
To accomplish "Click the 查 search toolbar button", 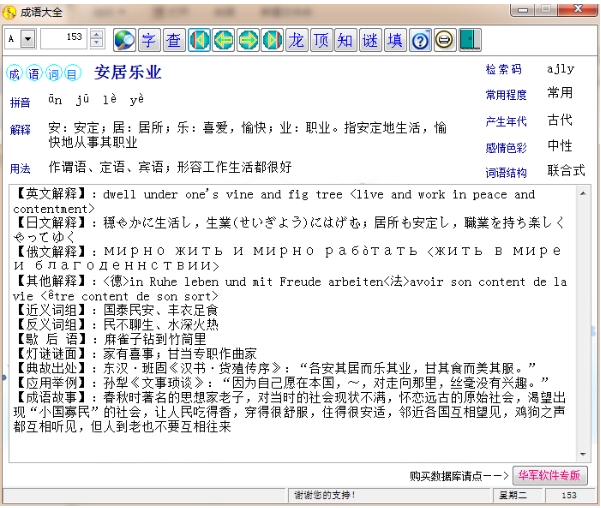I will coord(174,40).
